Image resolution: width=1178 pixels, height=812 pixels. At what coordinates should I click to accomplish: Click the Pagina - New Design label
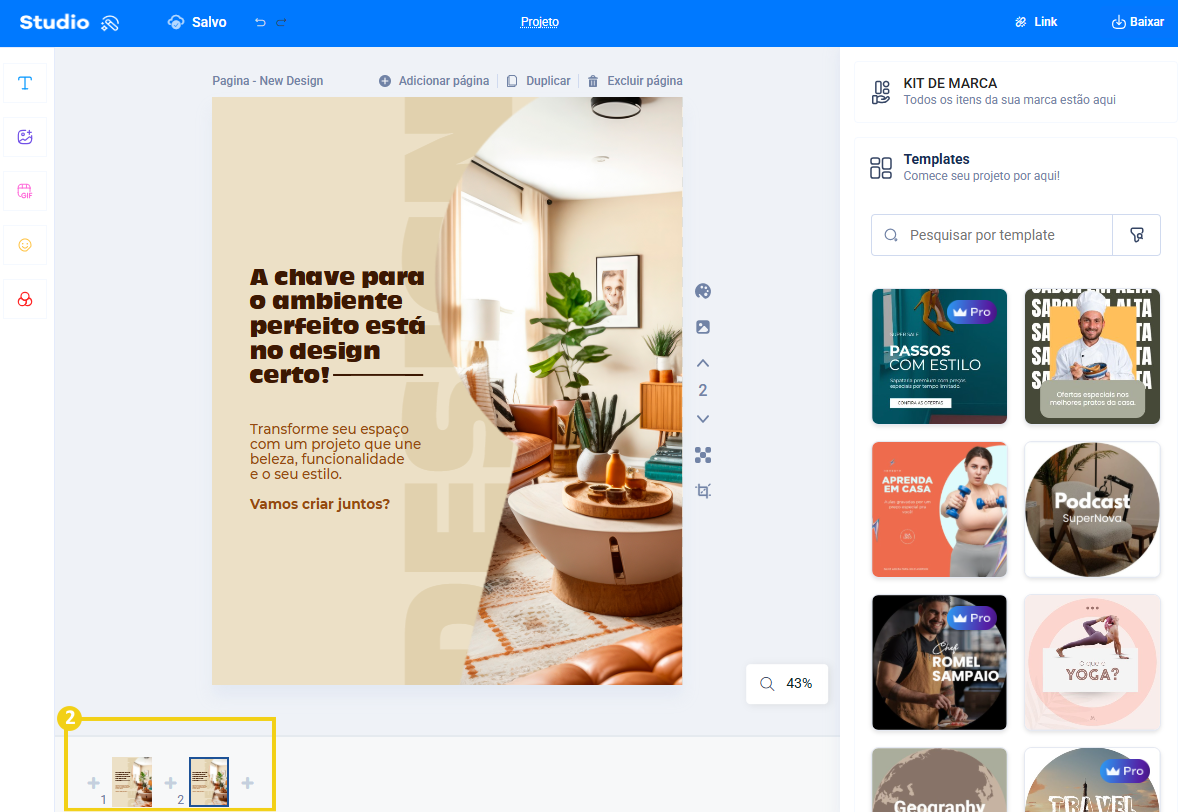(267, 80)
